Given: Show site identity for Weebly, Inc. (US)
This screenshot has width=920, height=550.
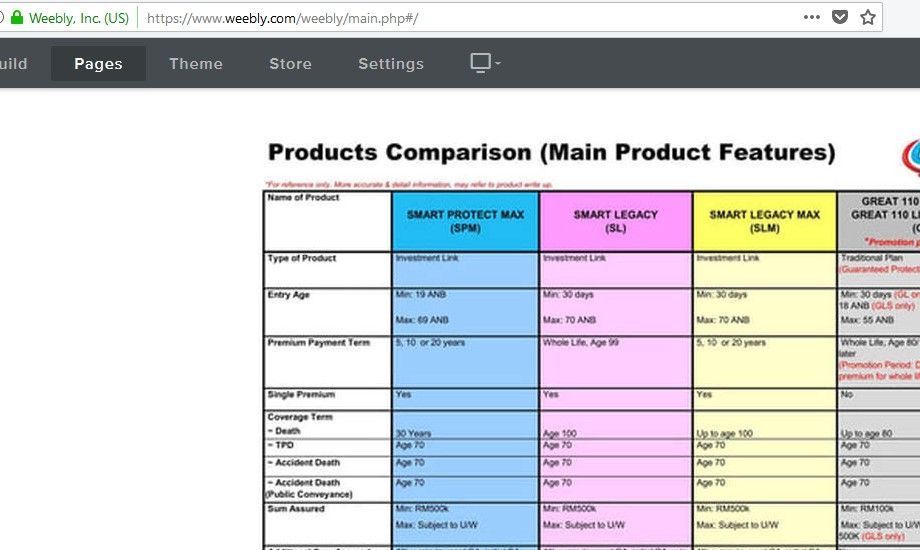Looking at the screenshot, I should (x=78, y=18).
